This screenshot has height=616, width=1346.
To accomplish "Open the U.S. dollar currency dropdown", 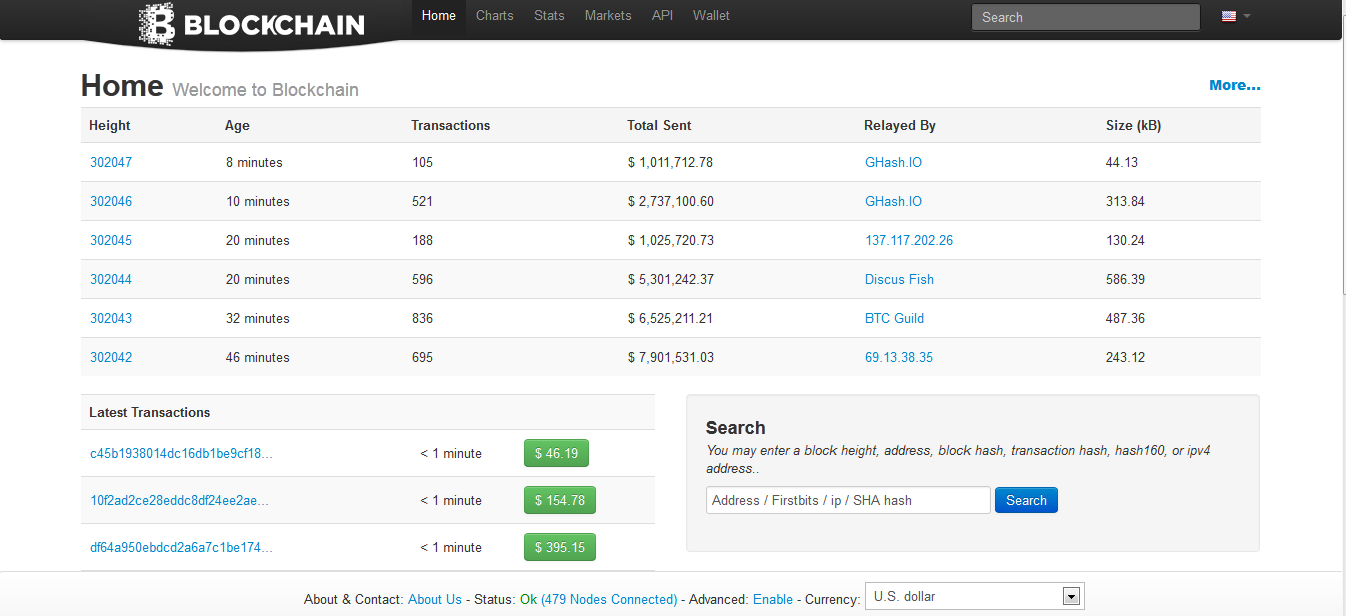I will point(974,597).
